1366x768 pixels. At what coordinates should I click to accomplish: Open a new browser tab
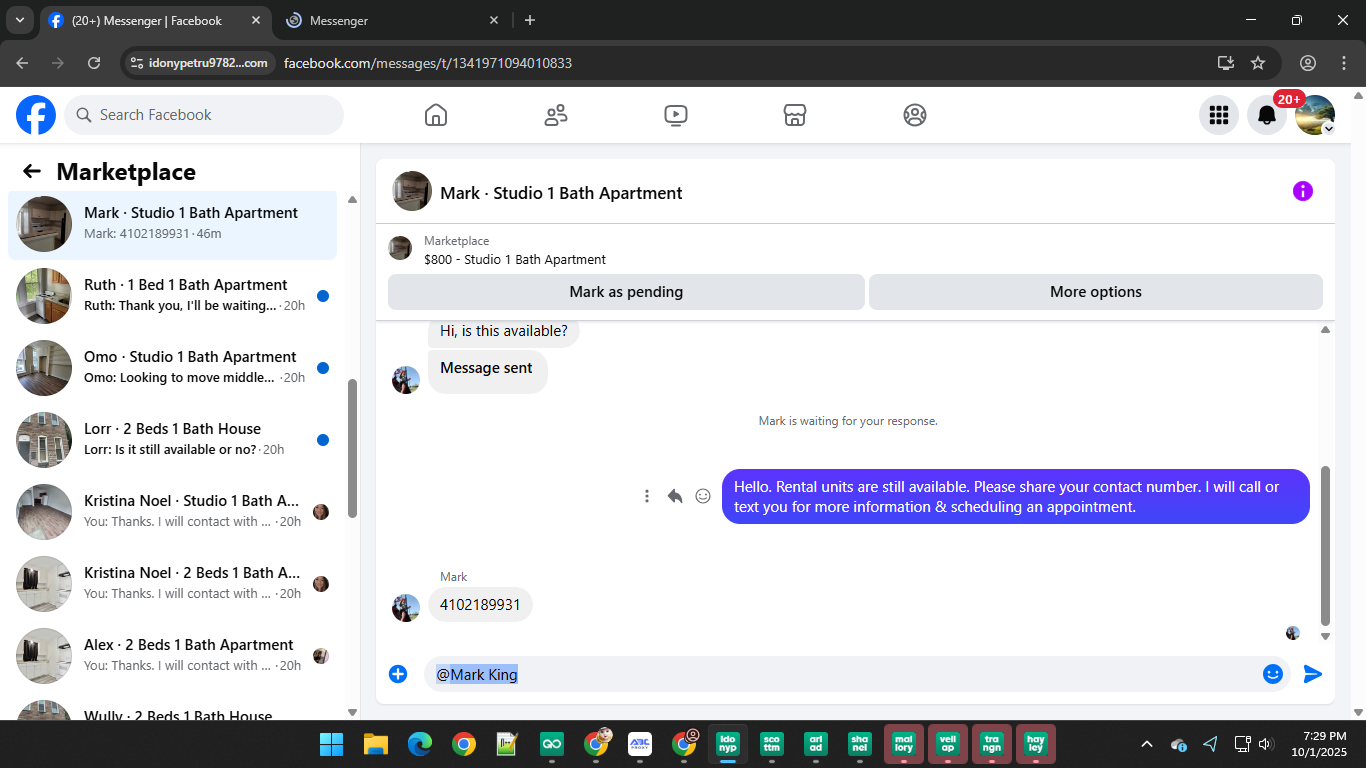point(530,20)
